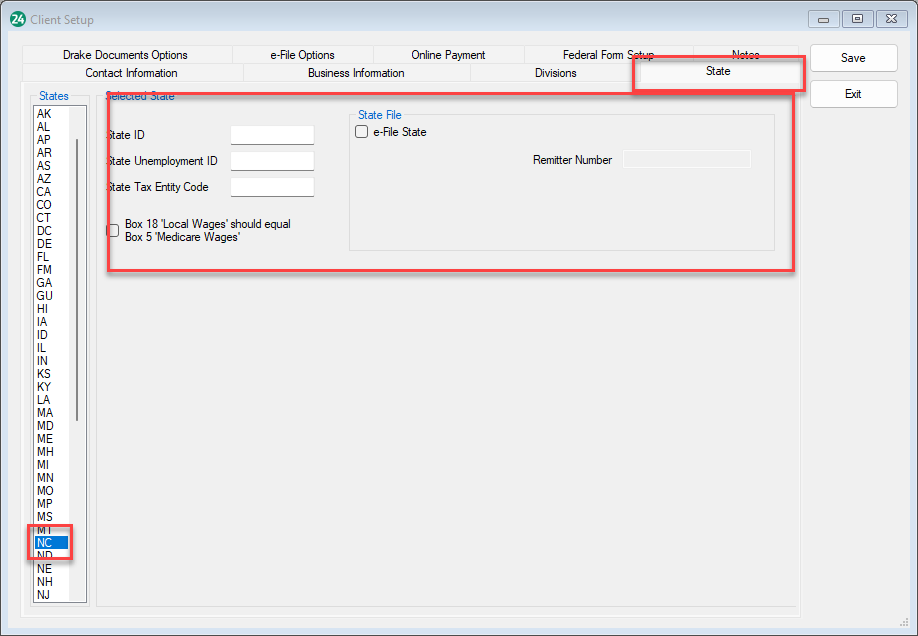Select the e-File Options tab
Image resolution: width=918 pixels, height=636 pixels.
(302, 55)
